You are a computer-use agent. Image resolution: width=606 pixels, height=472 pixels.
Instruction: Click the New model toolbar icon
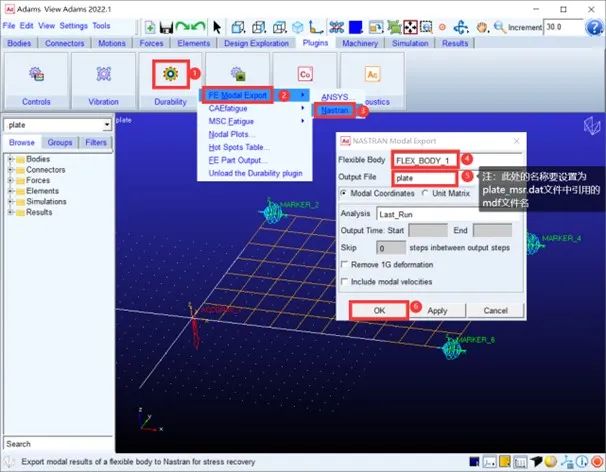pos(150,27)
